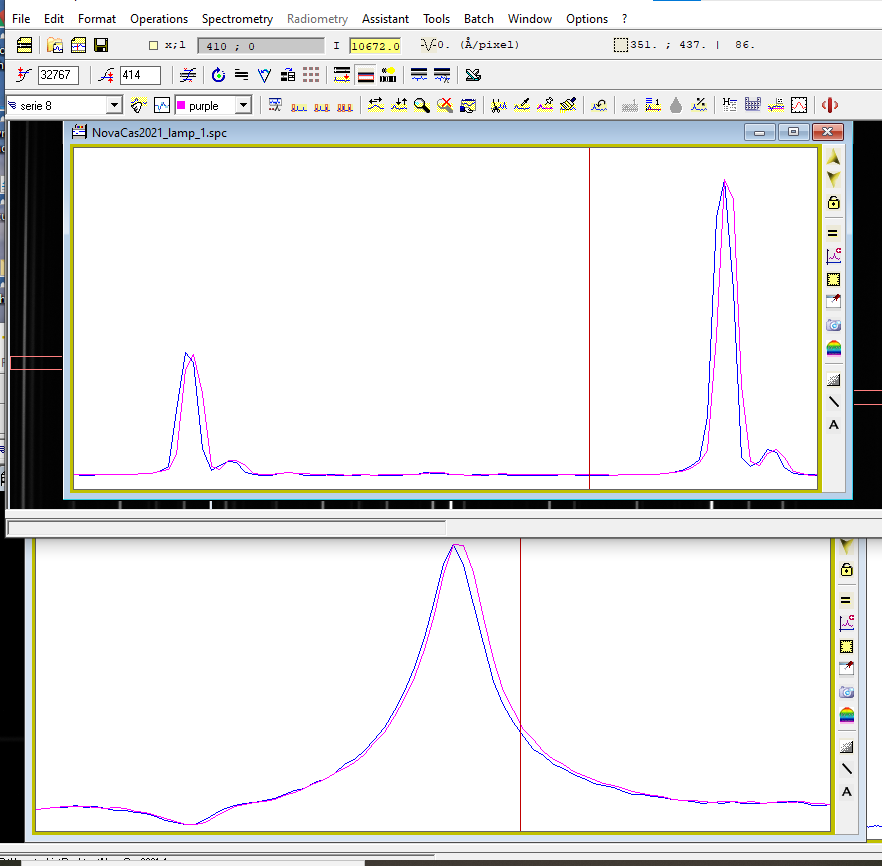Click the red symmetry icon at toolbar end

pyautogui.click(x=829, y=105)
